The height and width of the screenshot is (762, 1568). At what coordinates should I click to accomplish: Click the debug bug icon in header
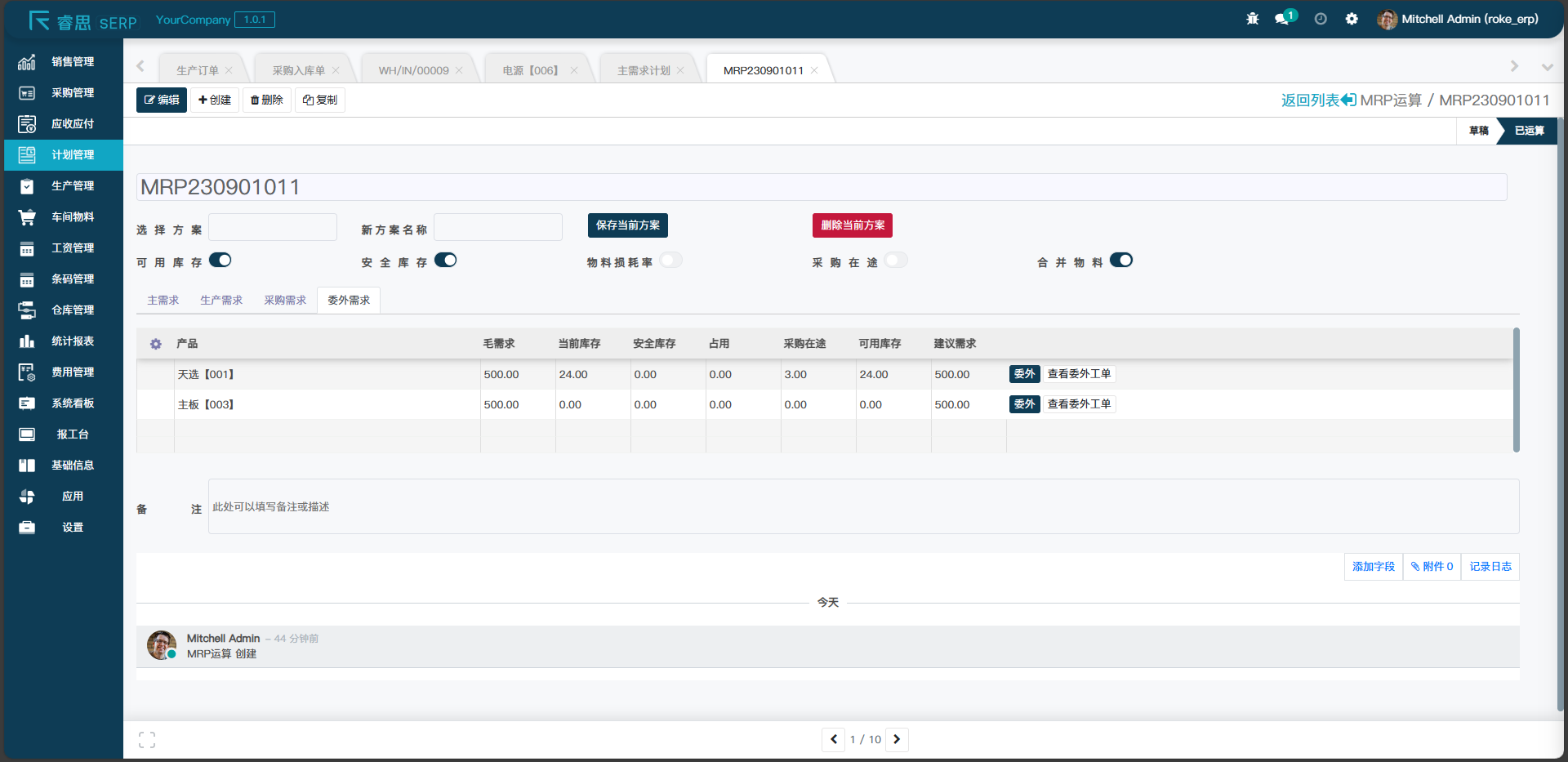[1252, 19]
